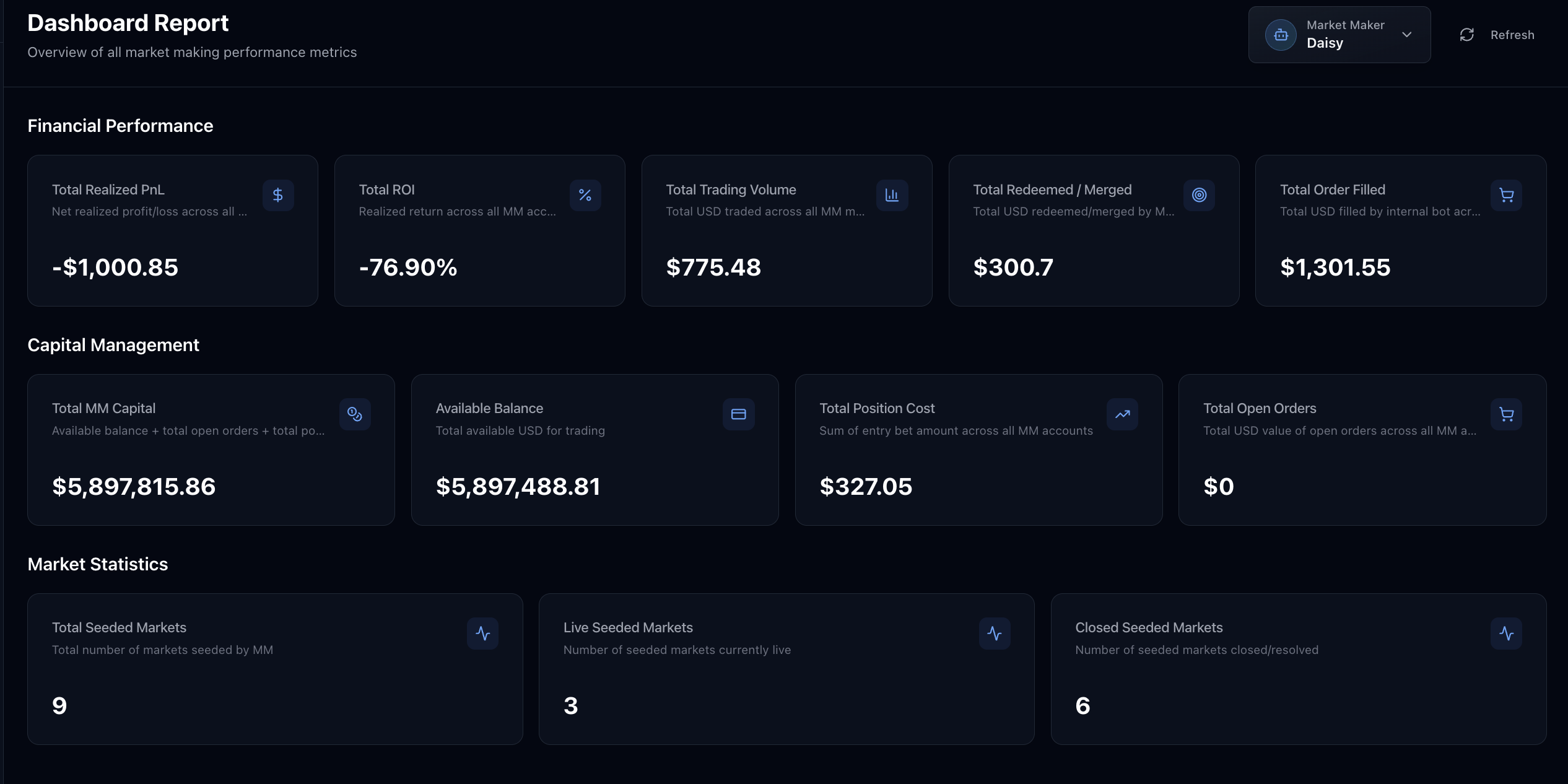Click the activity icon on Live Seeded Markets

coord(995,634)
